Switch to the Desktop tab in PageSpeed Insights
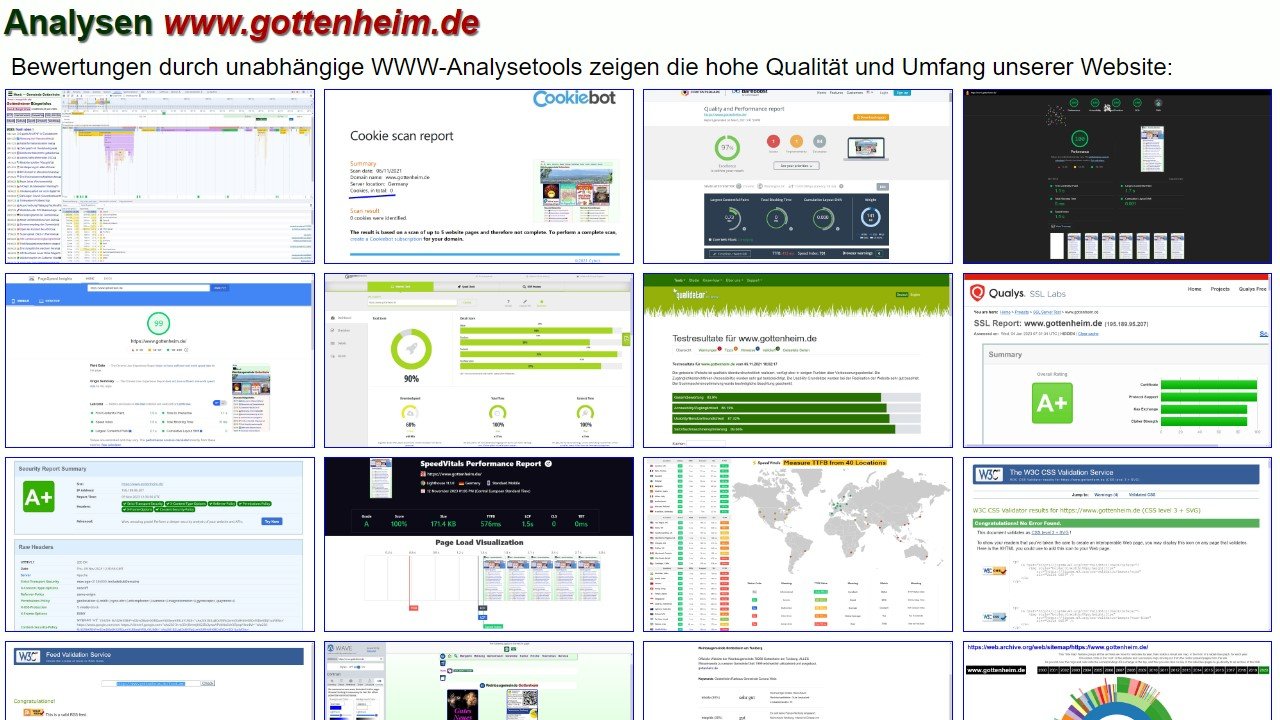This screenshot has width=1280, height=720. click(x=49, y=300)
